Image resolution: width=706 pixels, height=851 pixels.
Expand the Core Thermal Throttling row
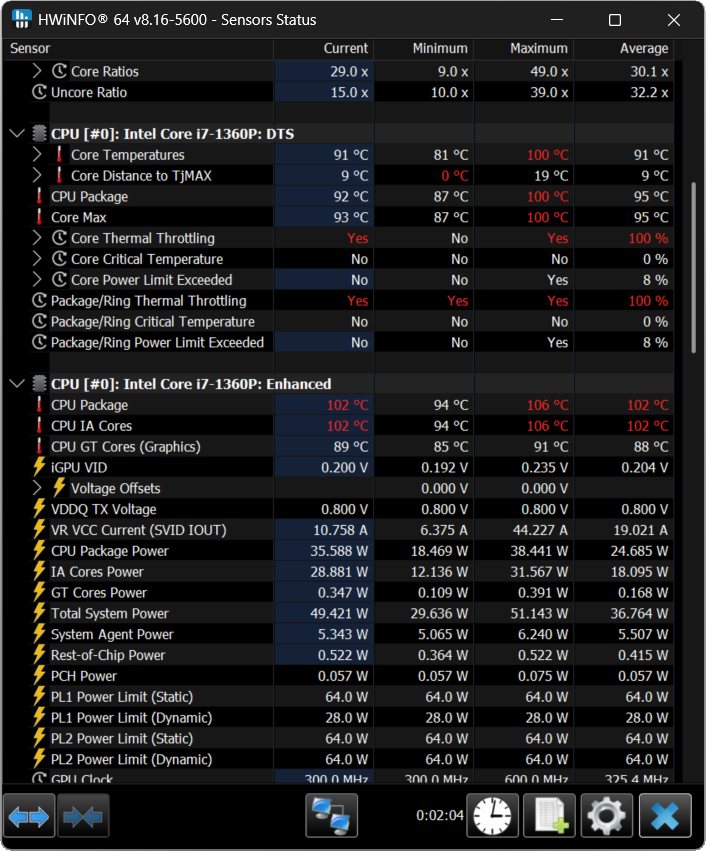tap(37, 238)
